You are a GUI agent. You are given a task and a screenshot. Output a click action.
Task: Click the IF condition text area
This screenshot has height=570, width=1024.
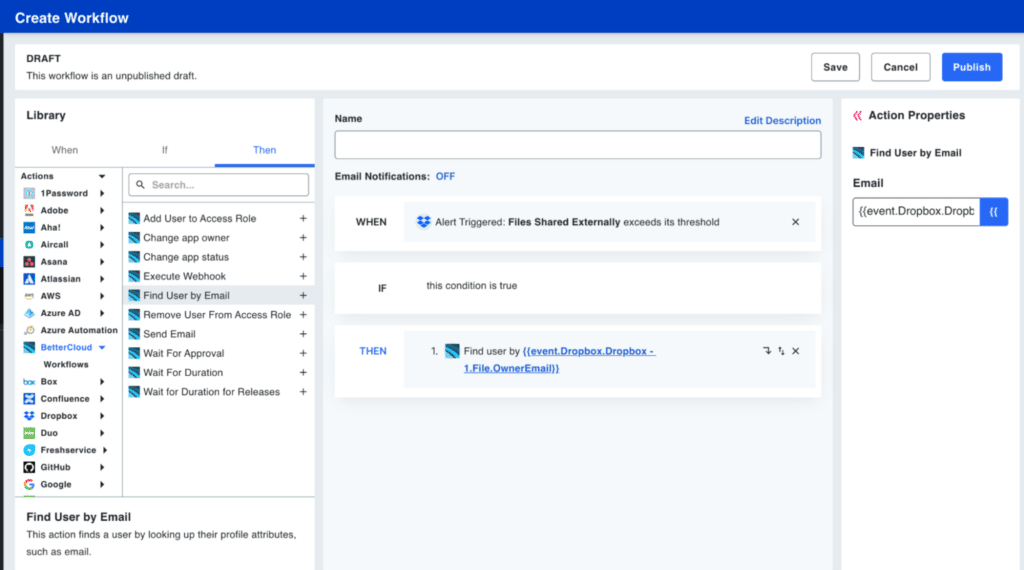(x=472, y=286)
